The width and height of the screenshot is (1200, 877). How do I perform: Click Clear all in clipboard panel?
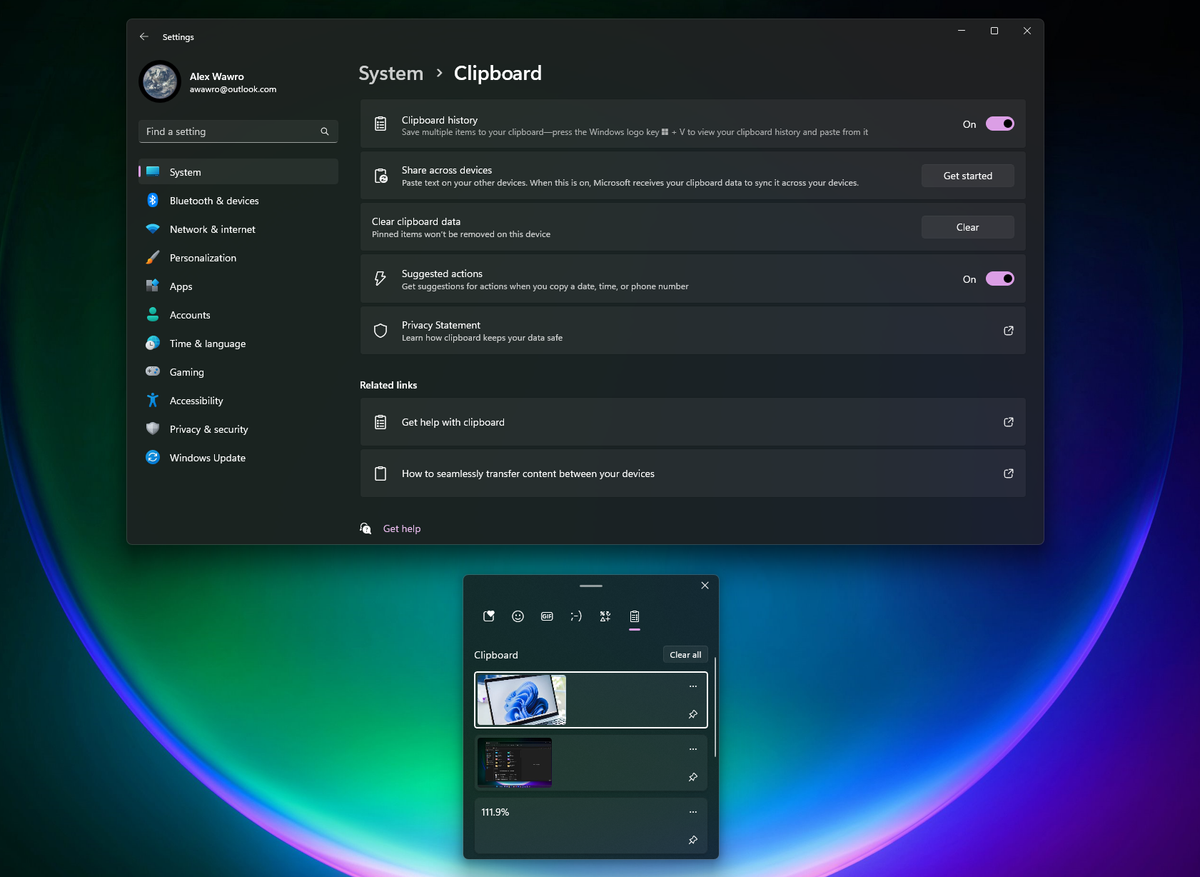[x=685, y=655]
